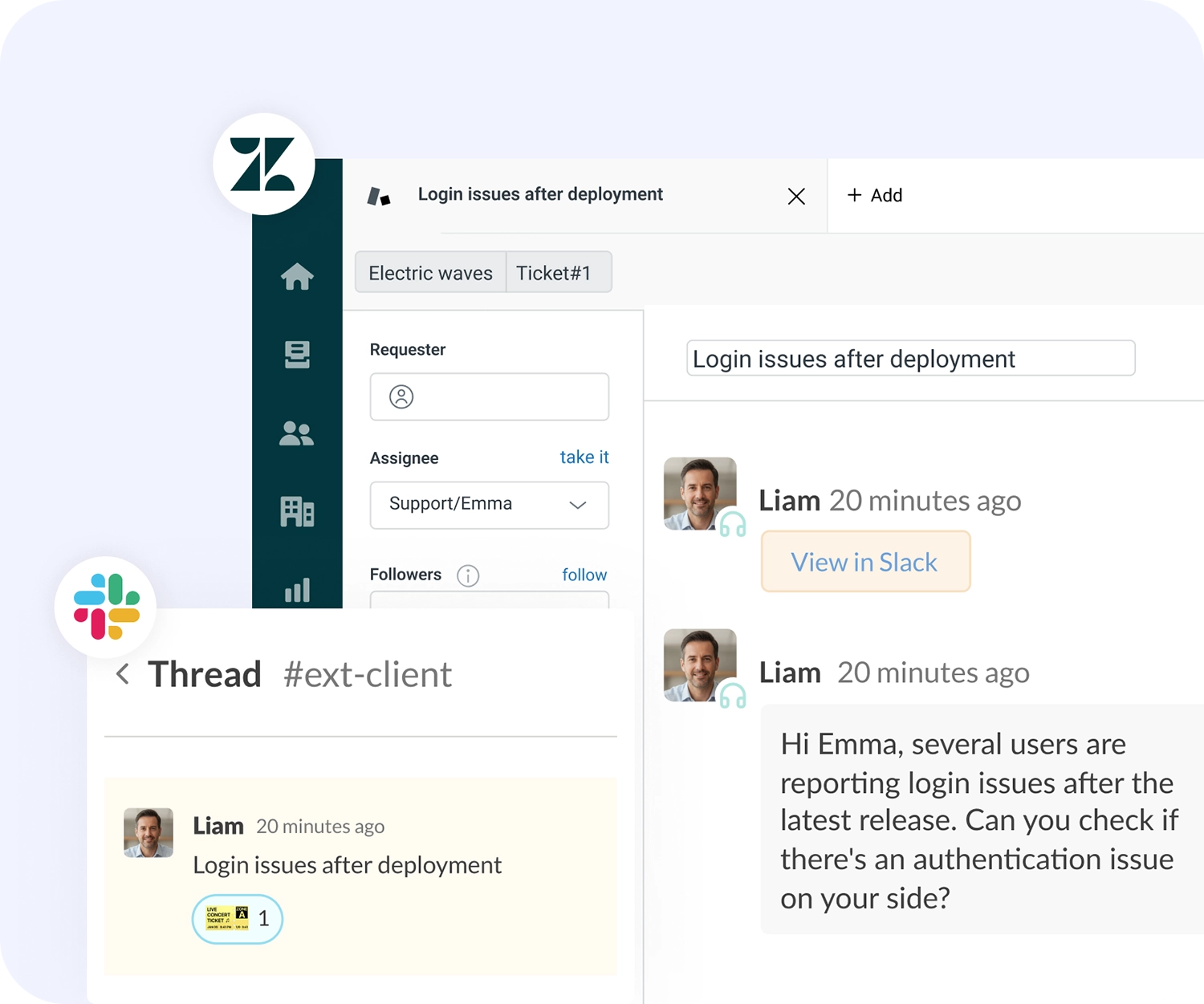Click the Add button to open a new tab
Viewport: 1204px width, 1004px height.
click(874, 195)
